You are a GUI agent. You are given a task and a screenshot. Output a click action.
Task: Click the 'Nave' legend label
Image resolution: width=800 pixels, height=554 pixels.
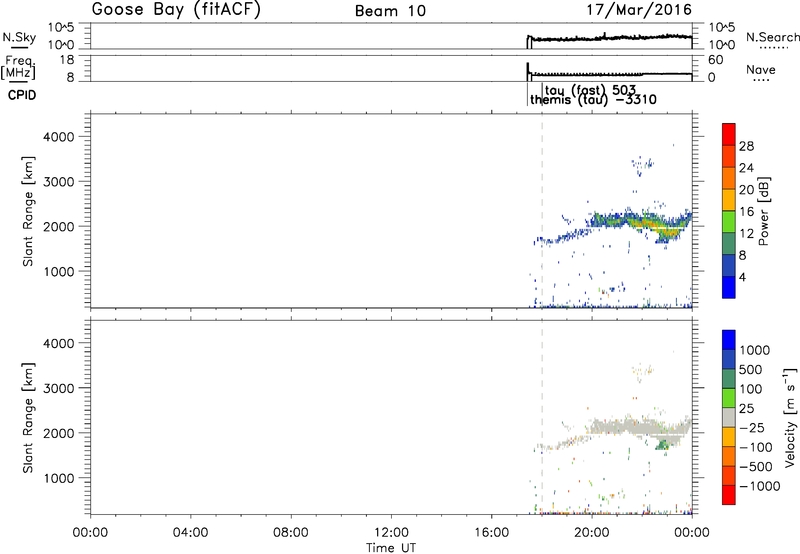pyautogui.click(x=761, y=69)
